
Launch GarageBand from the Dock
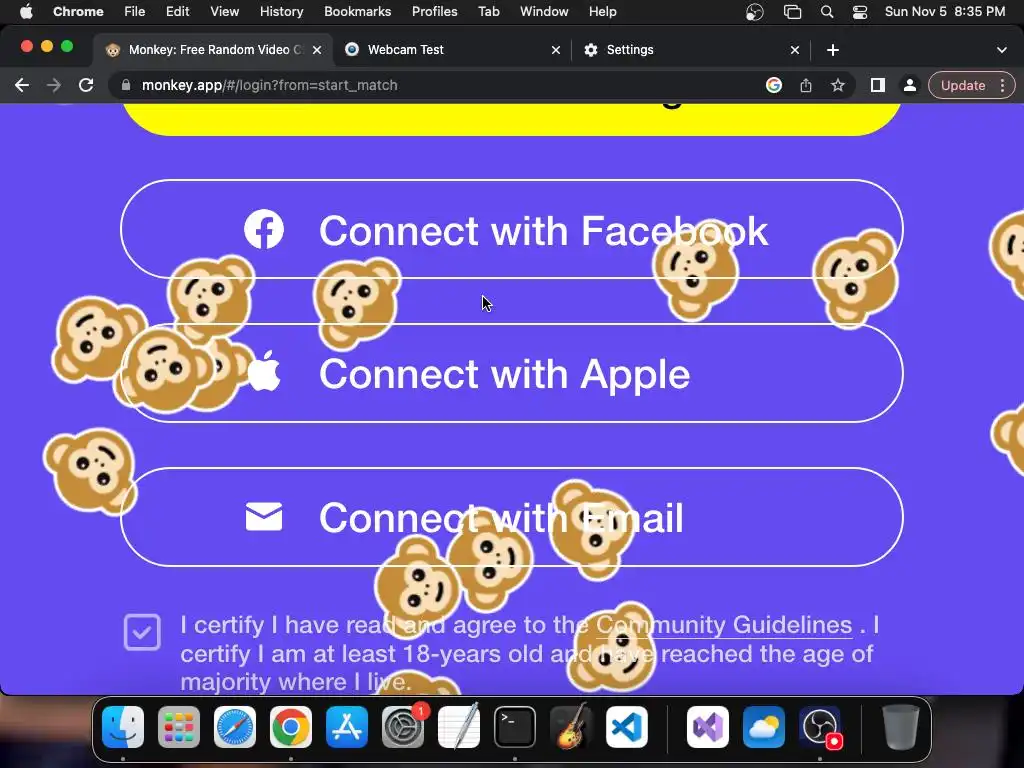click(571, 727)
